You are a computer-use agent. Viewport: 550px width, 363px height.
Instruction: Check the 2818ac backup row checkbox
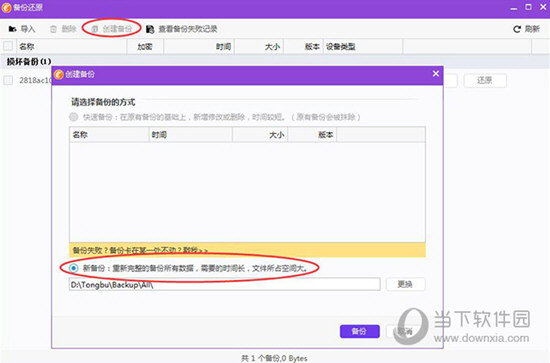pyautogui.click(x=8, y=80)
